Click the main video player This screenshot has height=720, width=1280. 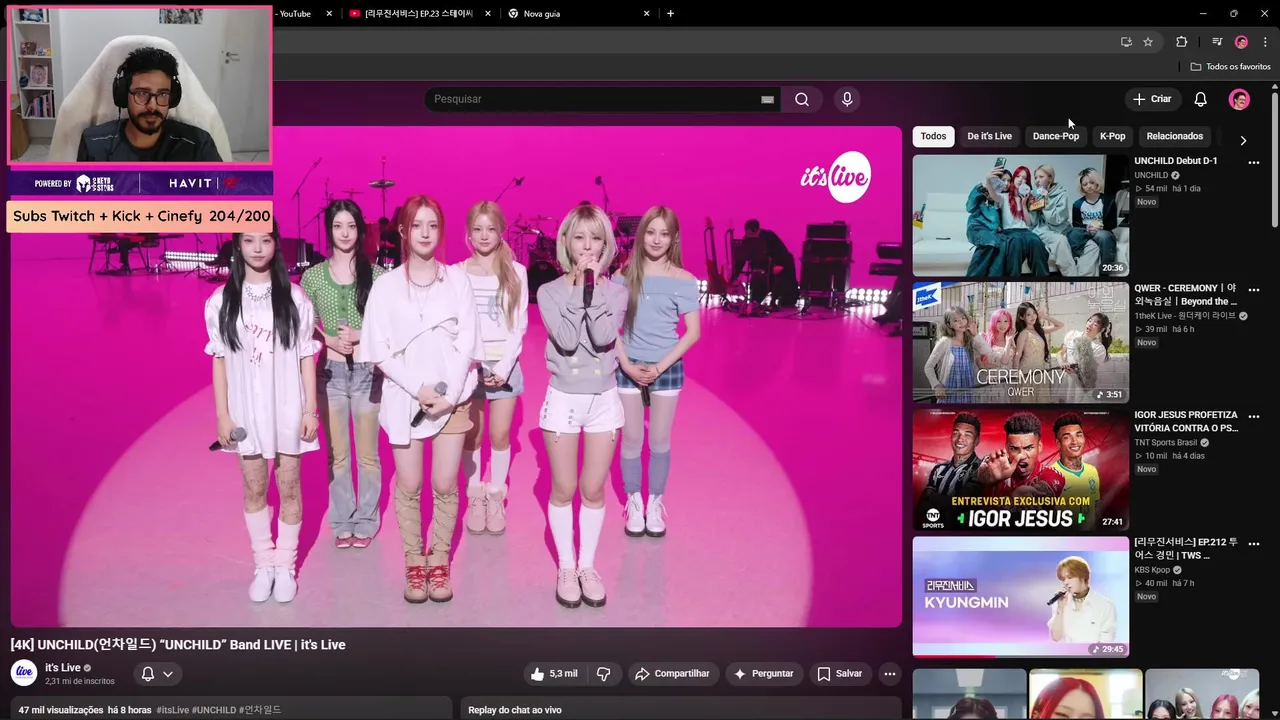(456, 376)
